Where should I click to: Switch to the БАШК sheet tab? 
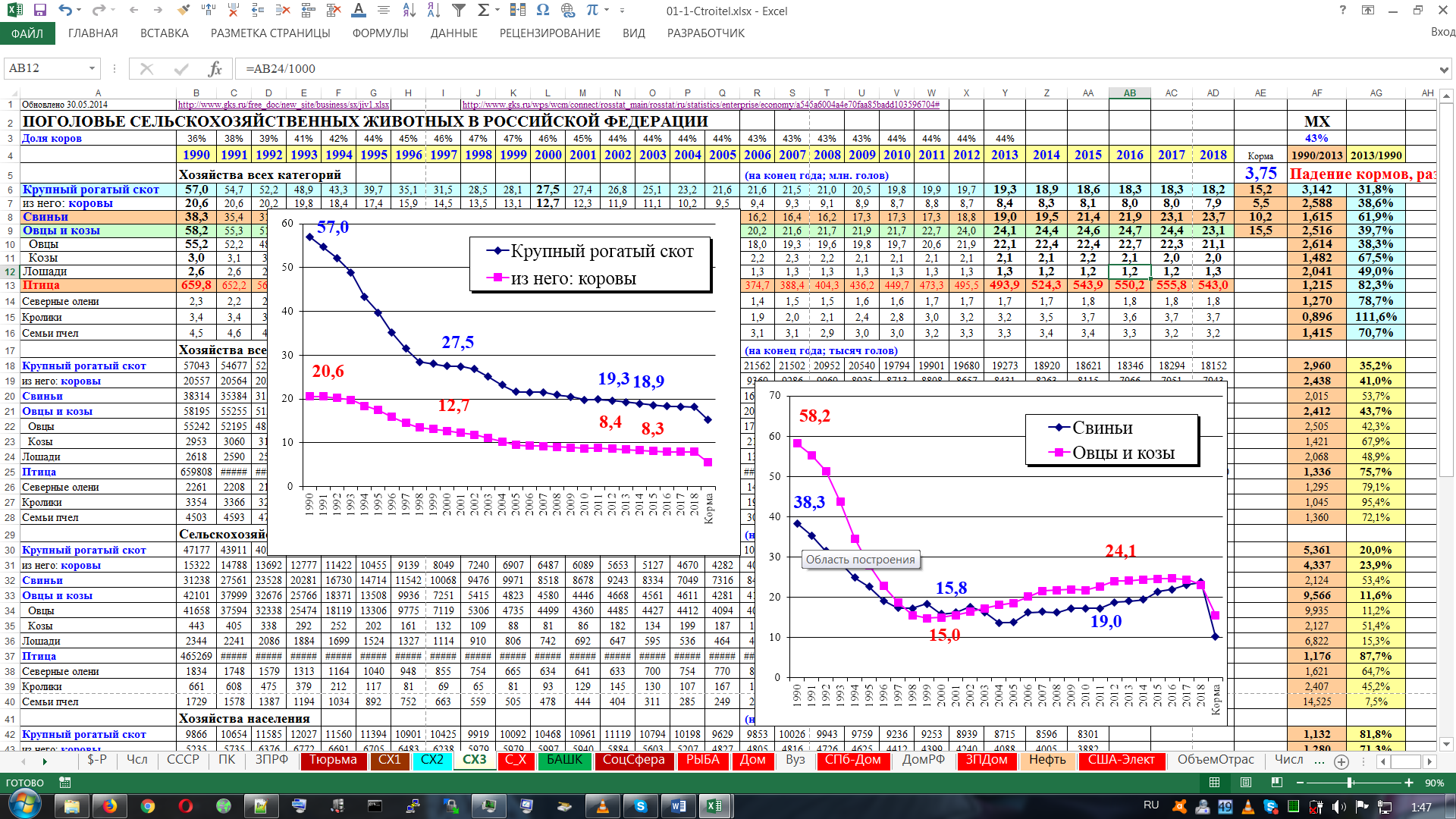click(564, 760)
